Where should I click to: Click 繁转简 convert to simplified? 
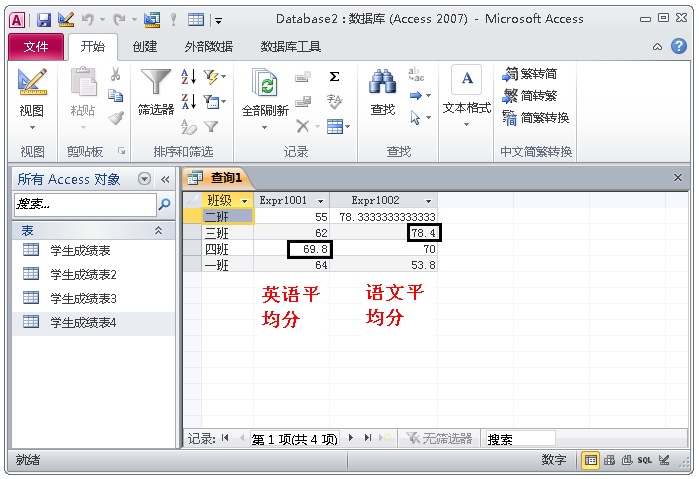point(530,74)
